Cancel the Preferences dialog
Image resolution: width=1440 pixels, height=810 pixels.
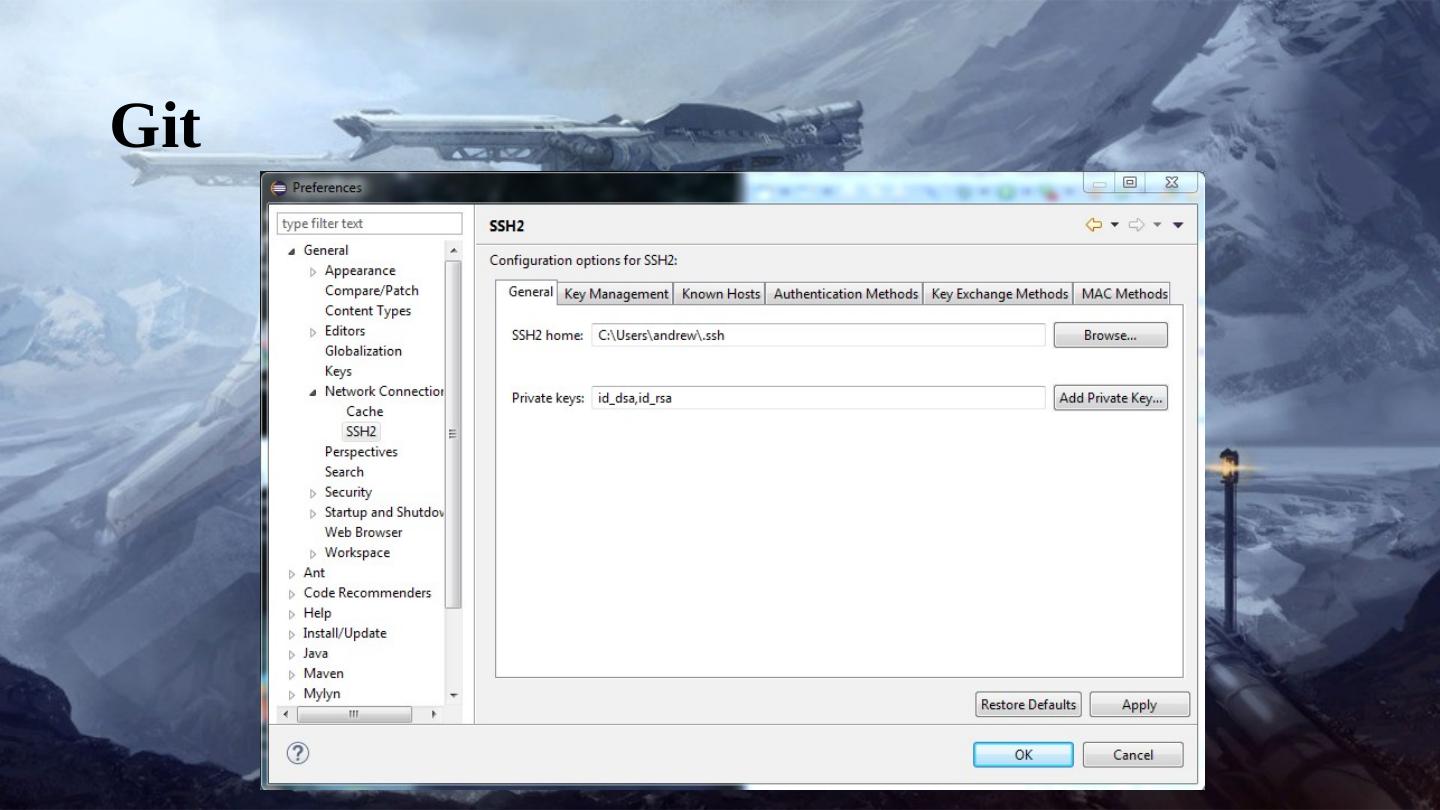pos(1133,755)
